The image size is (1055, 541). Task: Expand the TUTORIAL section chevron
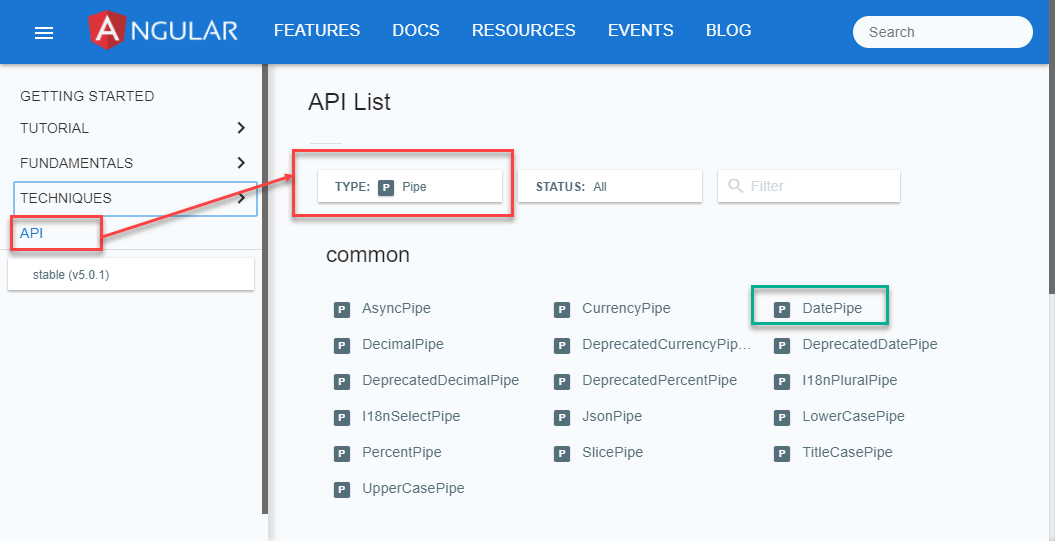click(240, 128)
